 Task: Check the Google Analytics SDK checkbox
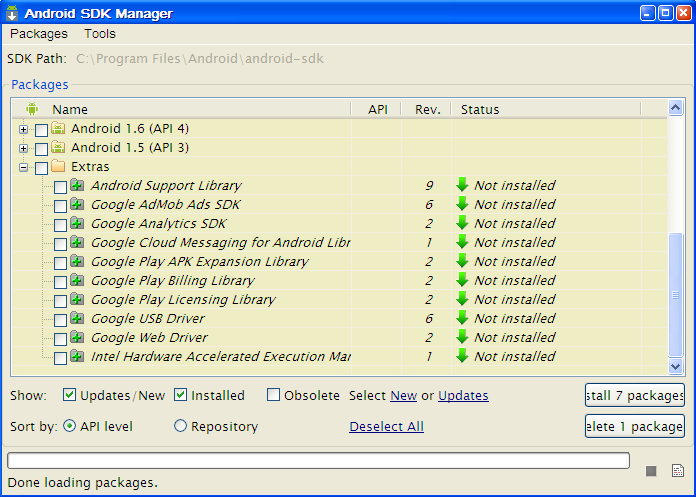coord(60,225)
